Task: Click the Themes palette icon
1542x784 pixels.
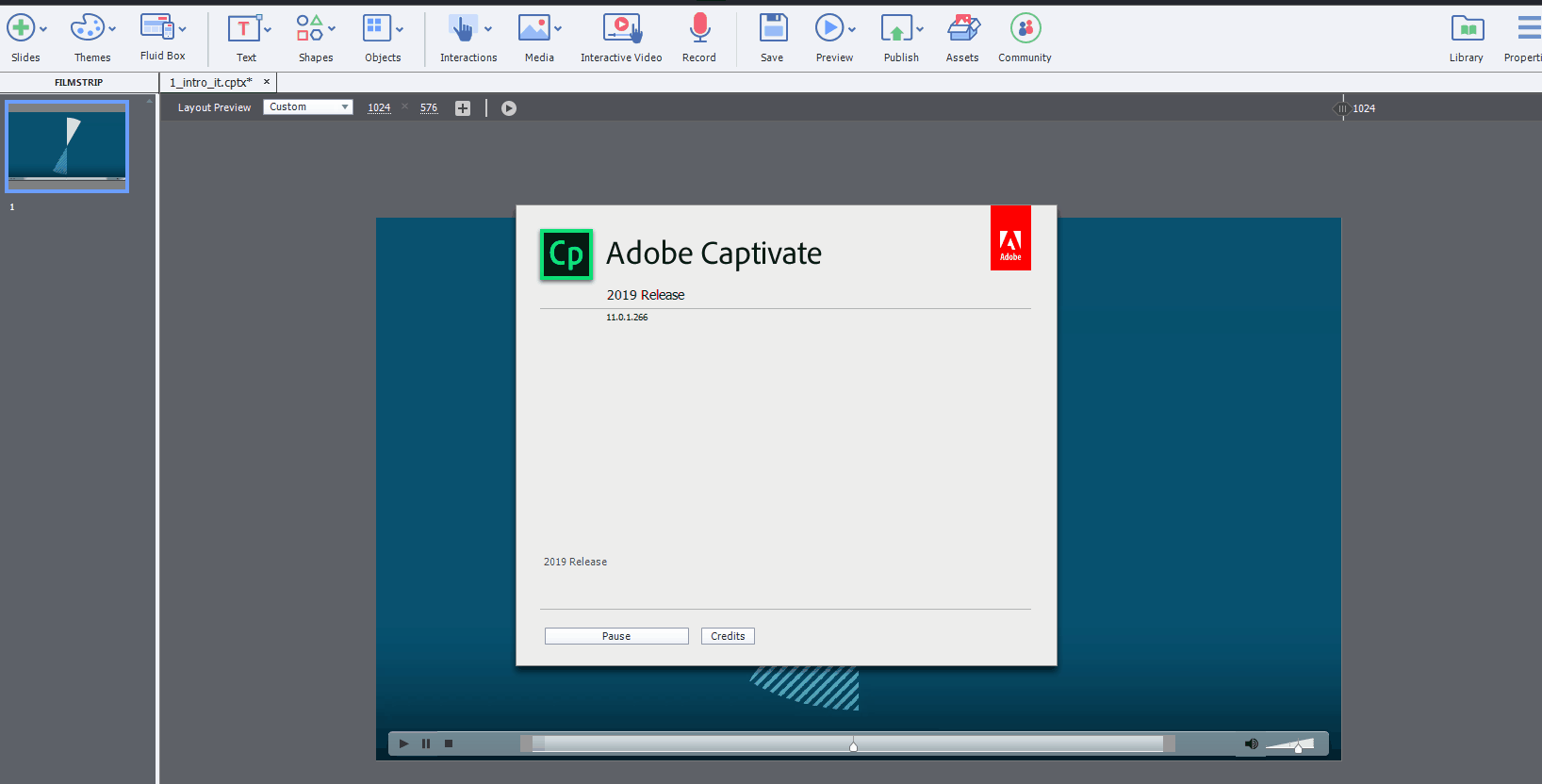Action: tap(87, 28)
